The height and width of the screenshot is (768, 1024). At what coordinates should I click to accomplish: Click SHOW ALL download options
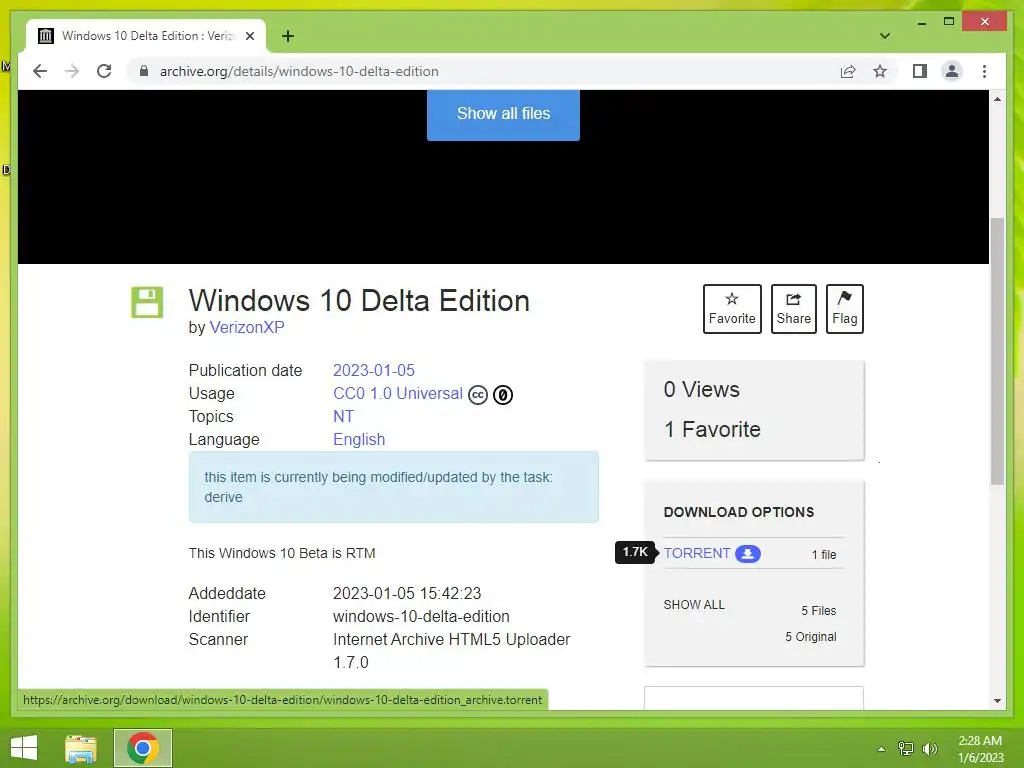click(x=694, y=605)
